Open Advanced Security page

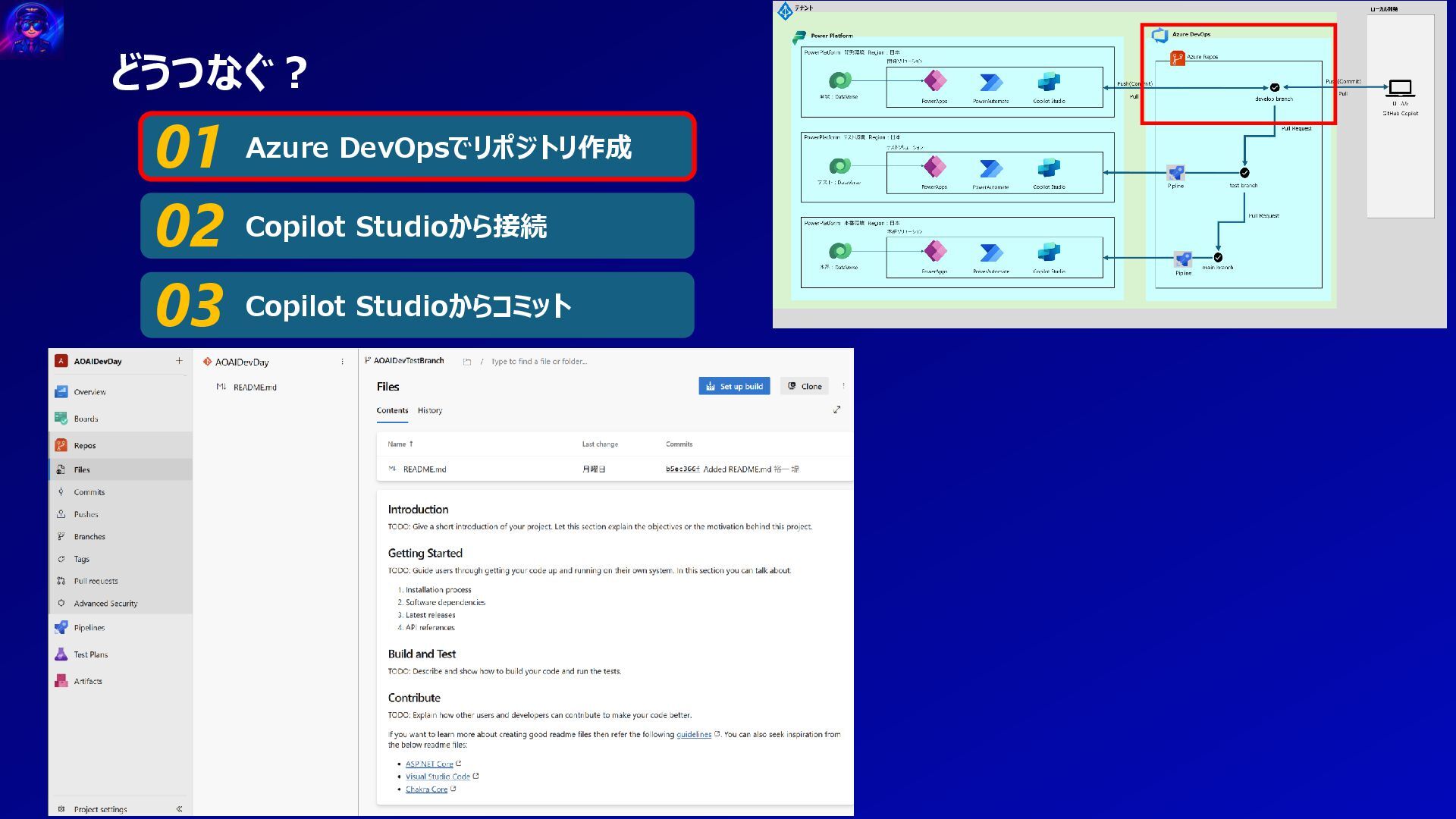coord(105,604)
